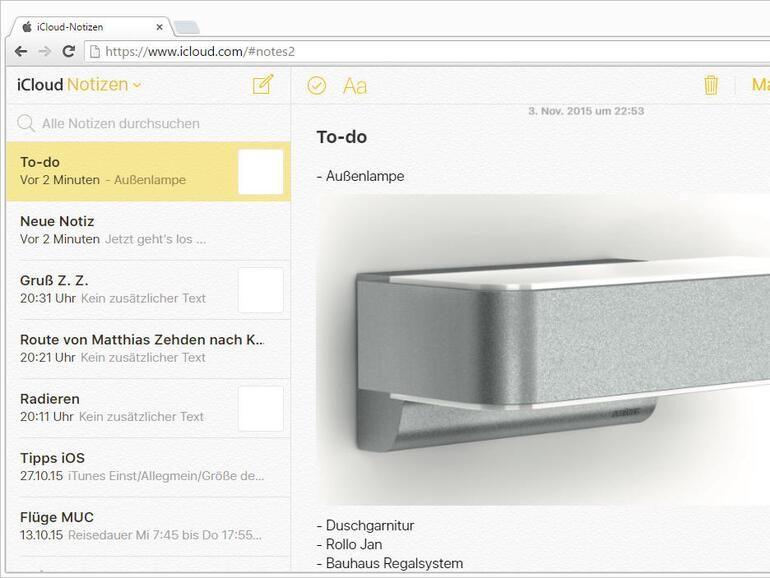The image size is (770, 578).
Task: Open 'Route von Matthias Zehden nach K...' note
Action: pos(148,349)
